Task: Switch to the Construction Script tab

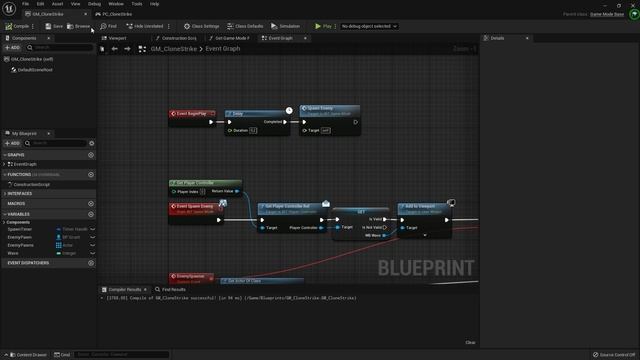Action: [176, 38]
